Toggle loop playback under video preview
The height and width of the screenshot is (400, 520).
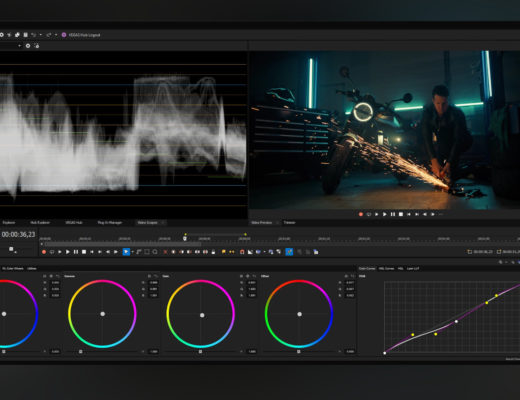pos(369,214)
